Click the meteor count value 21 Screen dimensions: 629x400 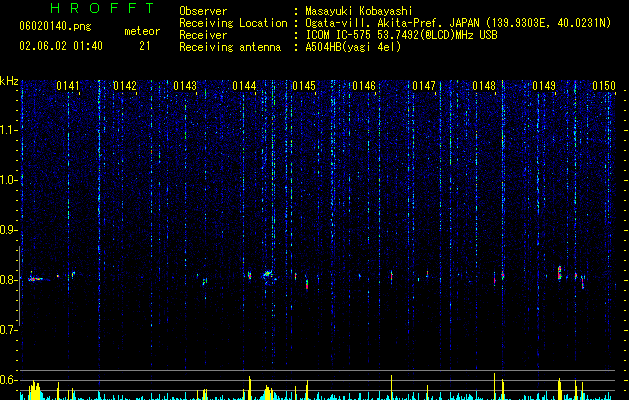coord(144,46)
